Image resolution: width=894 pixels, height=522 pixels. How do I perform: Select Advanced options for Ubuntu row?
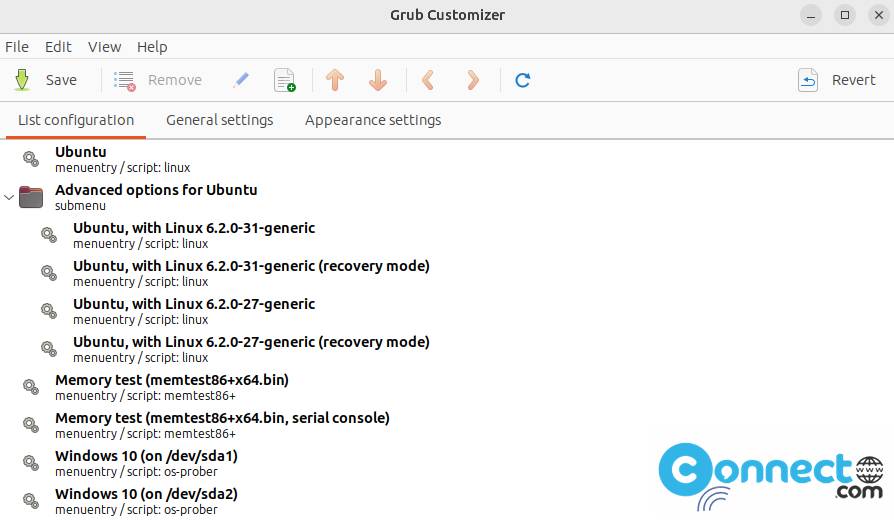447,197
